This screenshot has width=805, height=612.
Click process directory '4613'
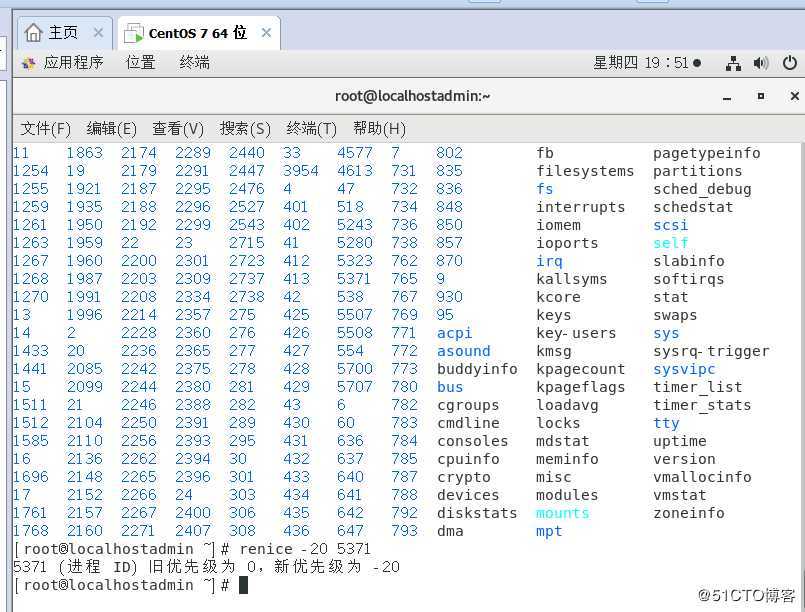[355, 171]
